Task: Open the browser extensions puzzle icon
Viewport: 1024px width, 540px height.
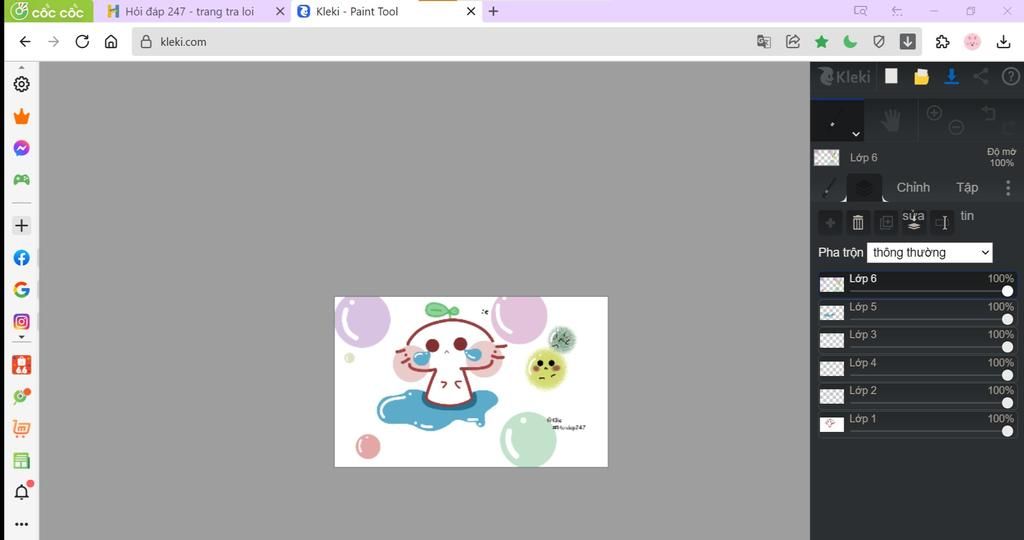Action: 942,42
